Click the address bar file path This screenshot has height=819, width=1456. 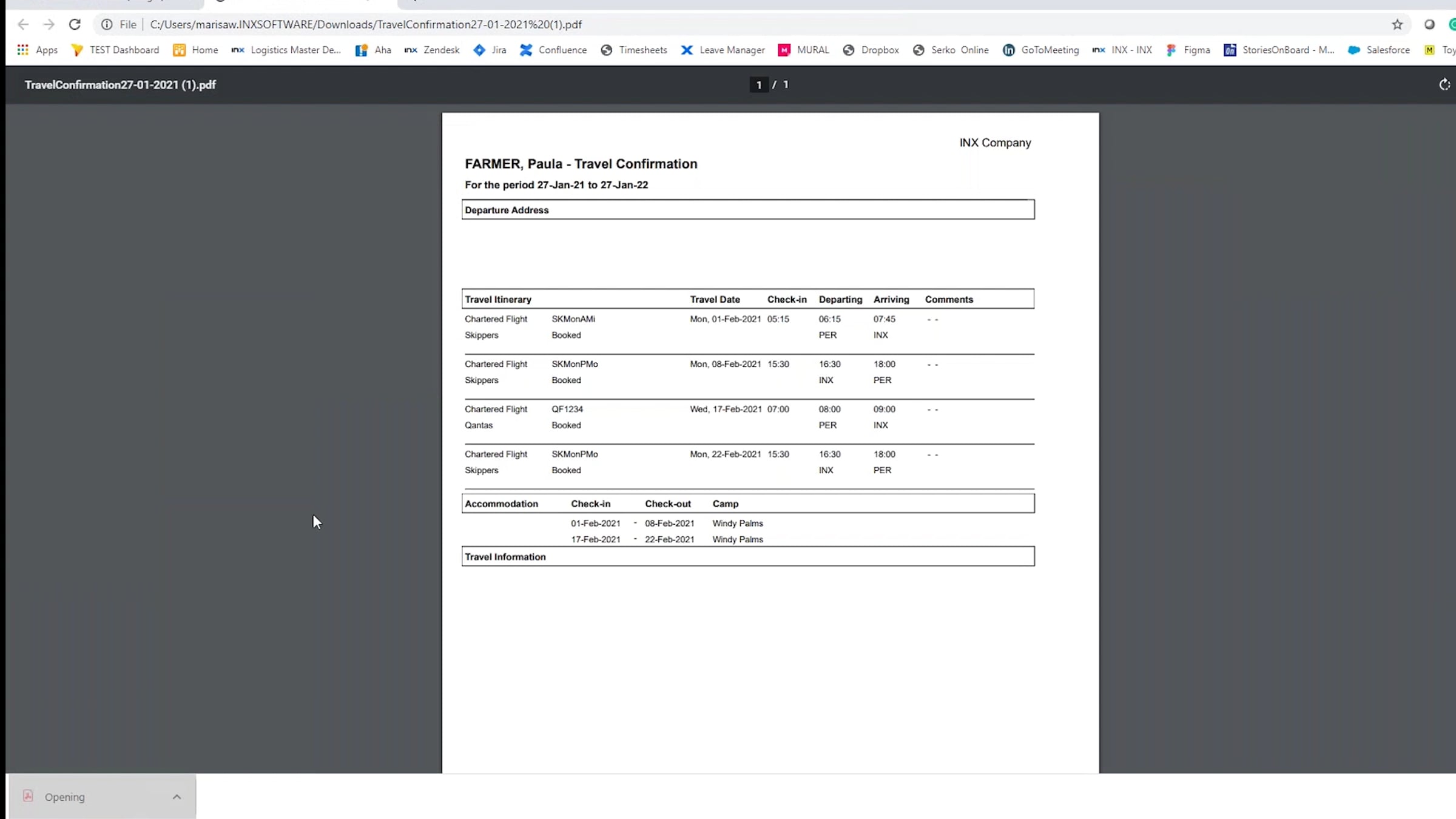[366, 24]
